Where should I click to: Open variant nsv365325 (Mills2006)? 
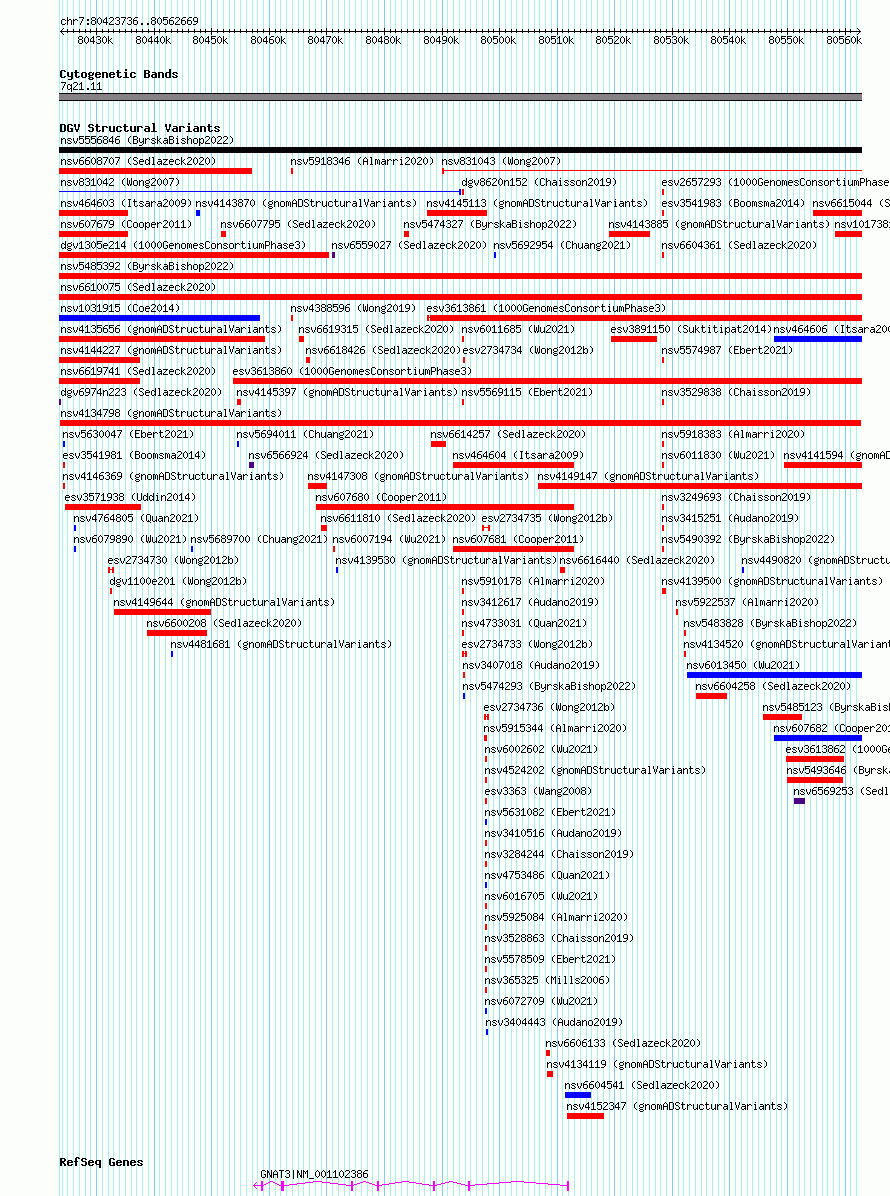pos(547,980)
